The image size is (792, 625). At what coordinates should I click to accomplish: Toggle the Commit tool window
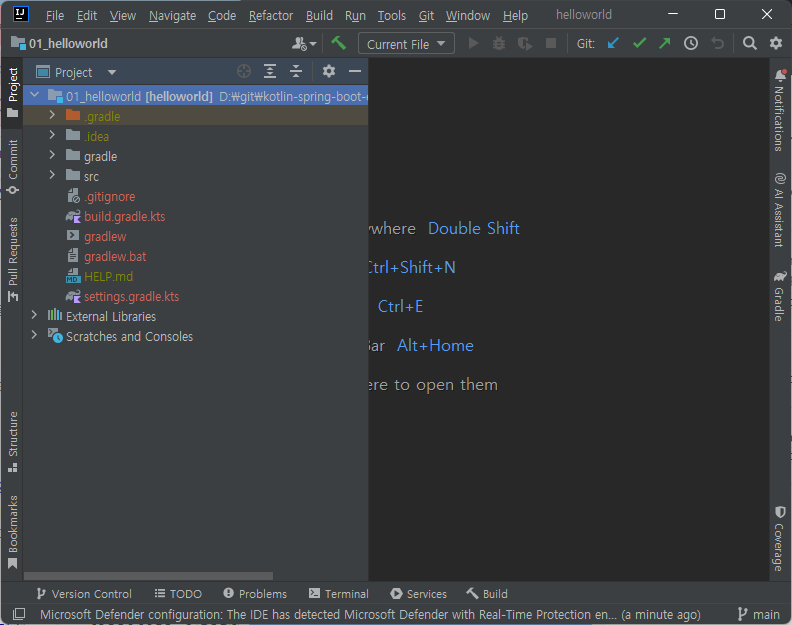[x=13, y=167]
